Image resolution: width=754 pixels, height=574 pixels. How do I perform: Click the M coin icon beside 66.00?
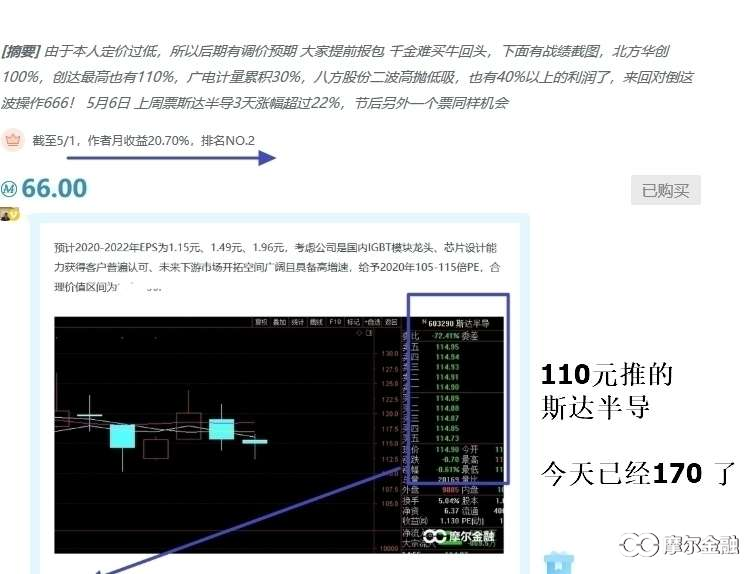[9, 188]
